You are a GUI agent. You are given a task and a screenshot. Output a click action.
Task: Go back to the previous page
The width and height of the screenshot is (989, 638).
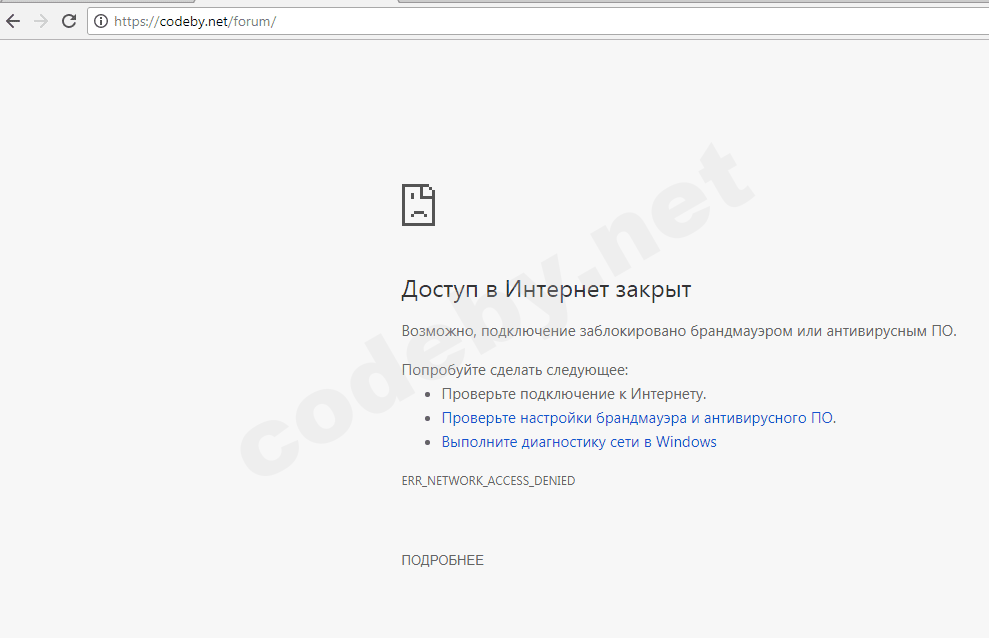tap(13, 21)
